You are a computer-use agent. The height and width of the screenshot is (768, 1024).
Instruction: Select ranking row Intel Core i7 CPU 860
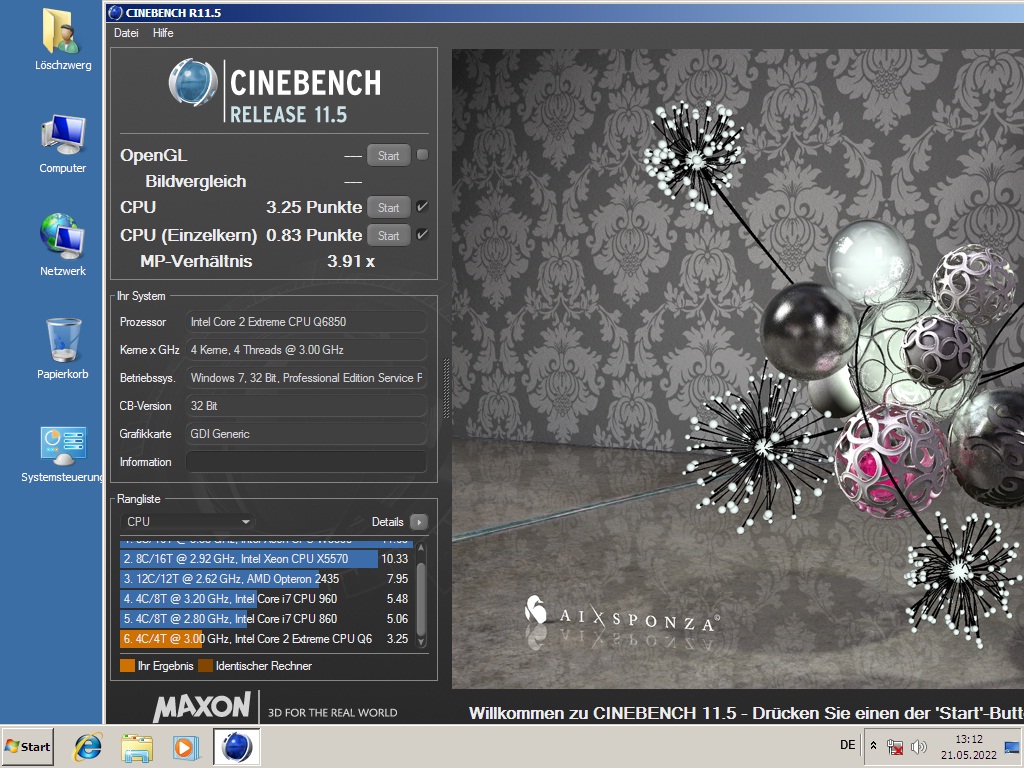click(x=266, y=619)
